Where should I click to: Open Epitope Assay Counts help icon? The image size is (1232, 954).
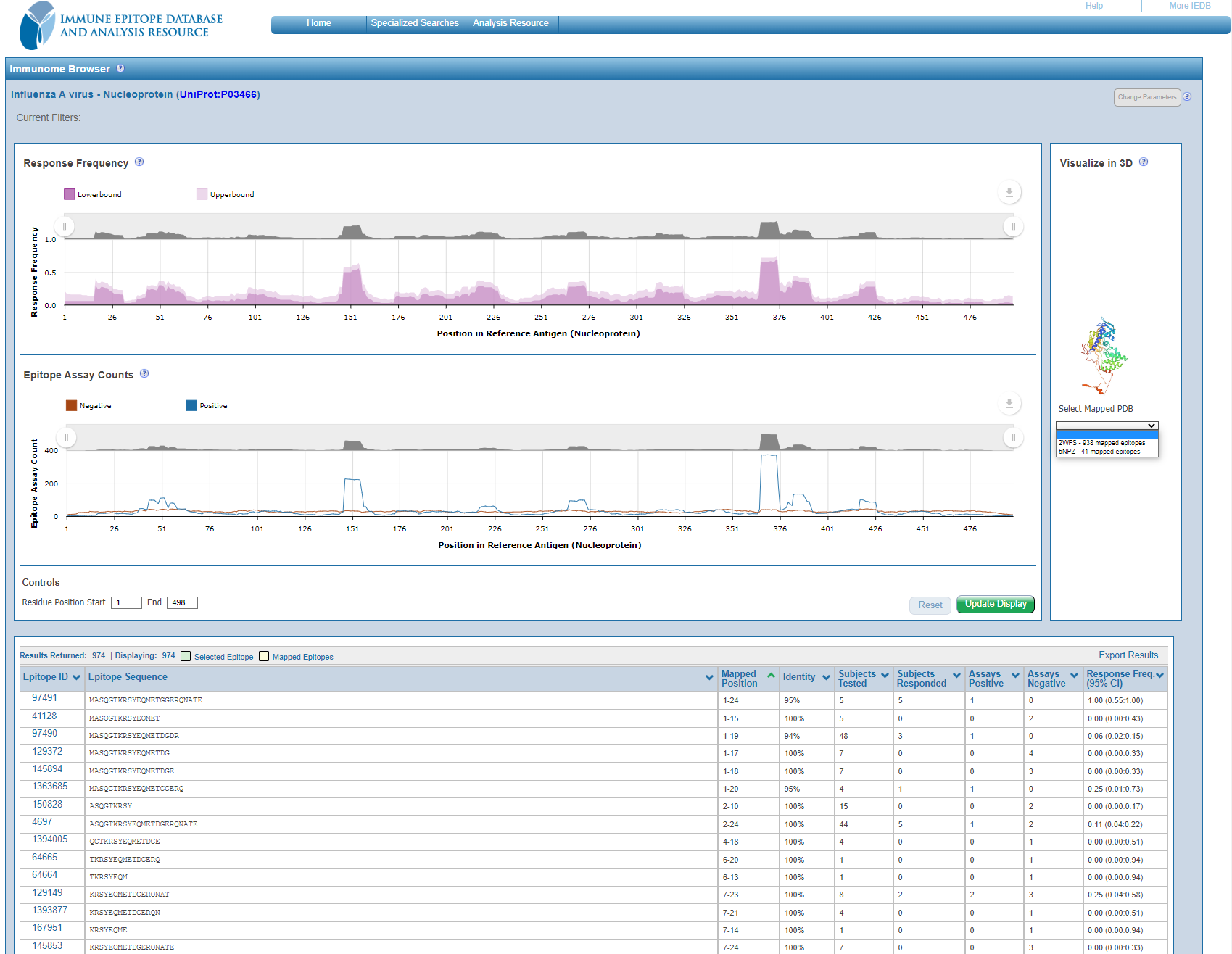pos(144,374)
